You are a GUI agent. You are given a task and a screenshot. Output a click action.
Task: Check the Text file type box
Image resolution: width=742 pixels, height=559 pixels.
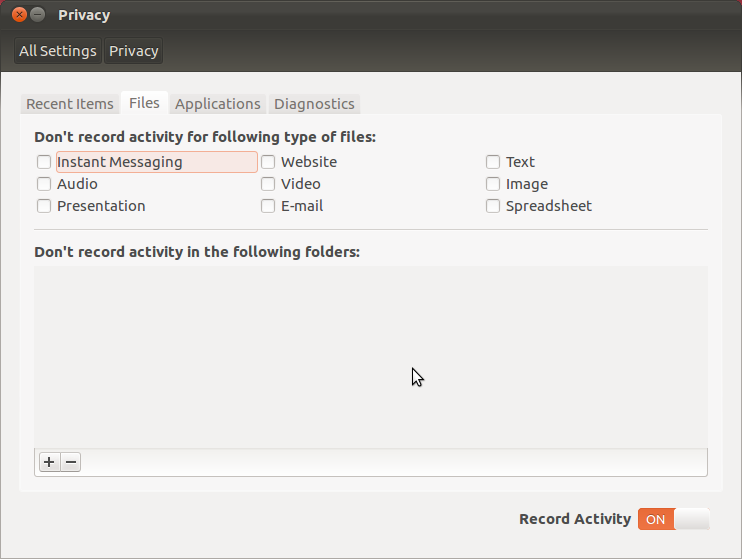(493, 162)
